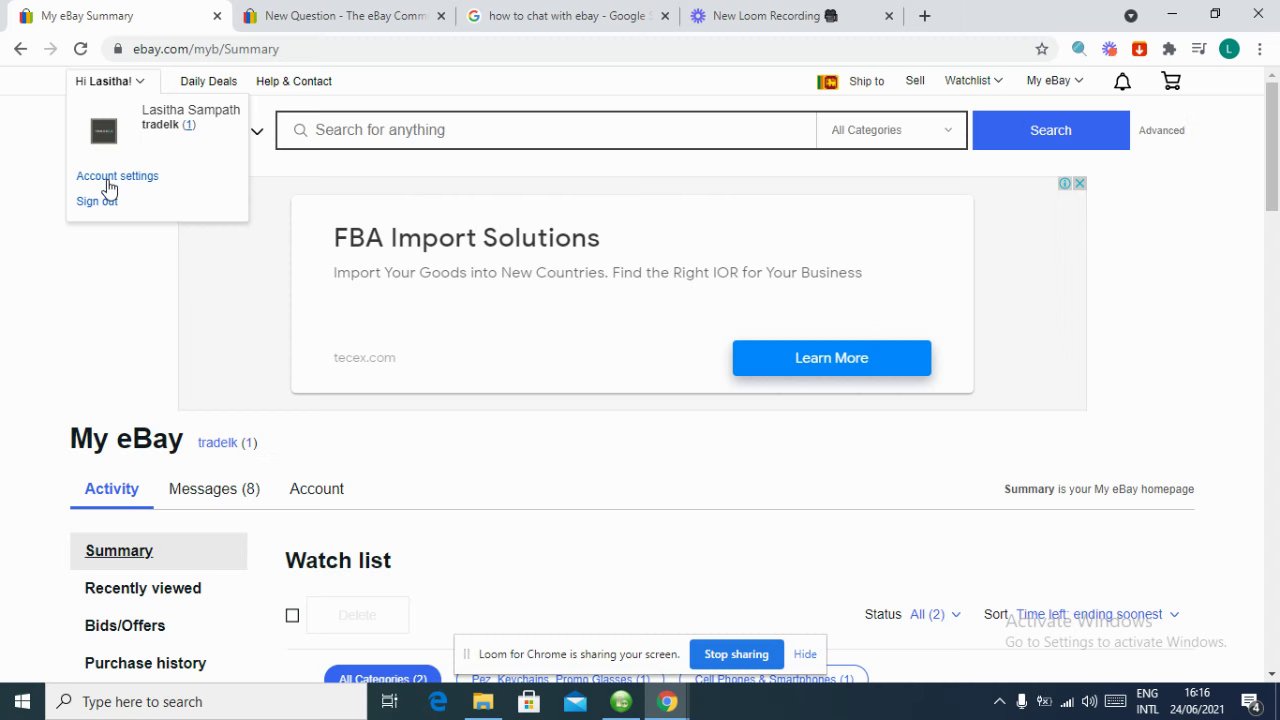Bookmark page with star icon
The width and height of the screenshot is (1280, 720).
pos(1042,49)
